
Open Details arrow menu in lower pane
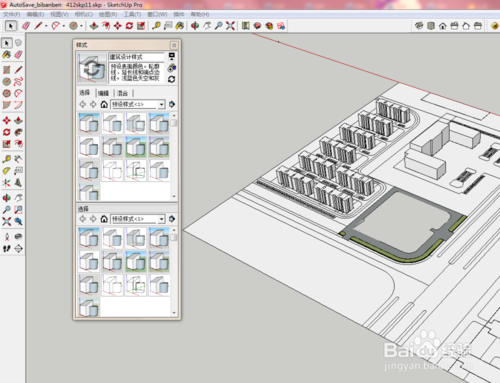point(172,219)
